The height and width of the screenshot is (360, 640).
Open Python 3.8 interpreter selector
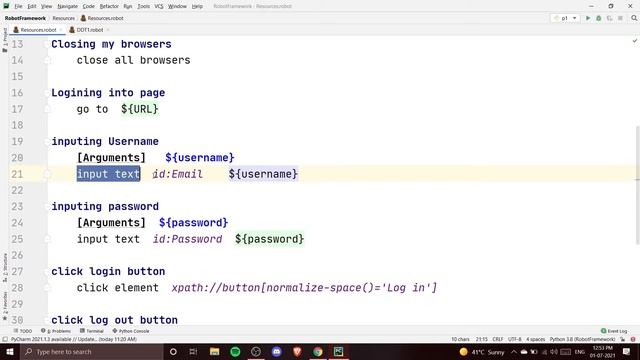582,339
